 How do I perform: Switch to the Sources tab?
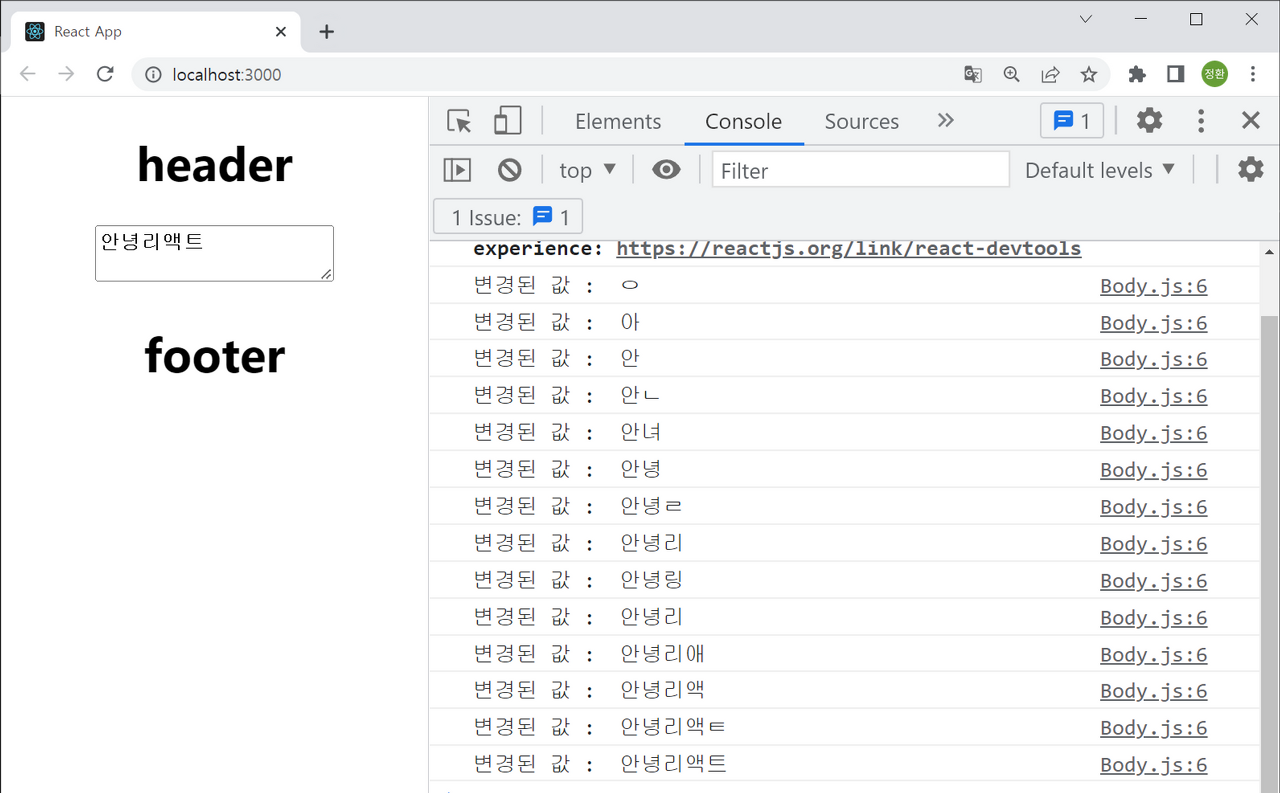tap(862, 121)
